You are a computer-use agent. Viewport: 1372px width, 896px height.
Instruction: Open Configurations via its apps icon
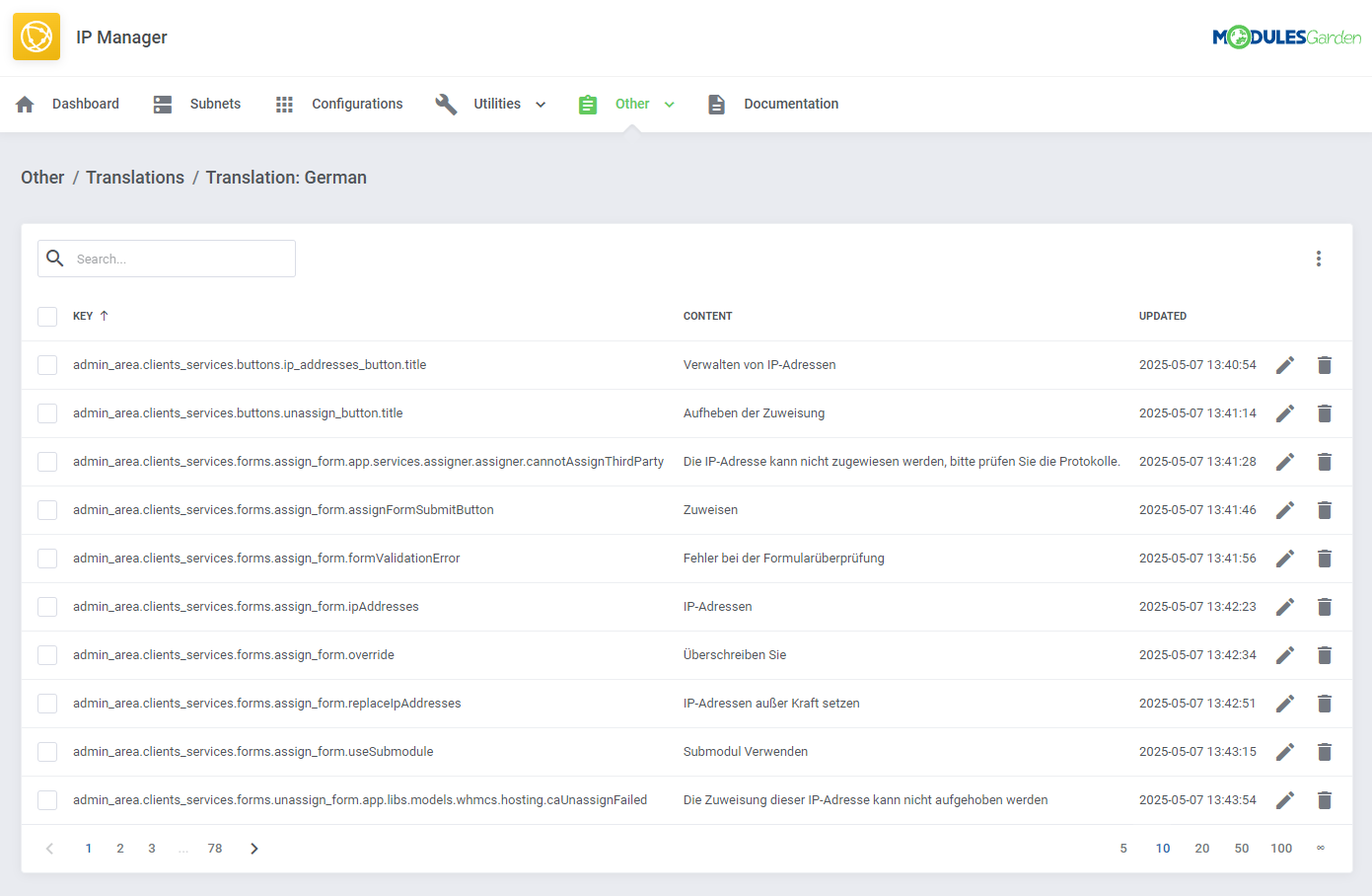click(284, 103)
